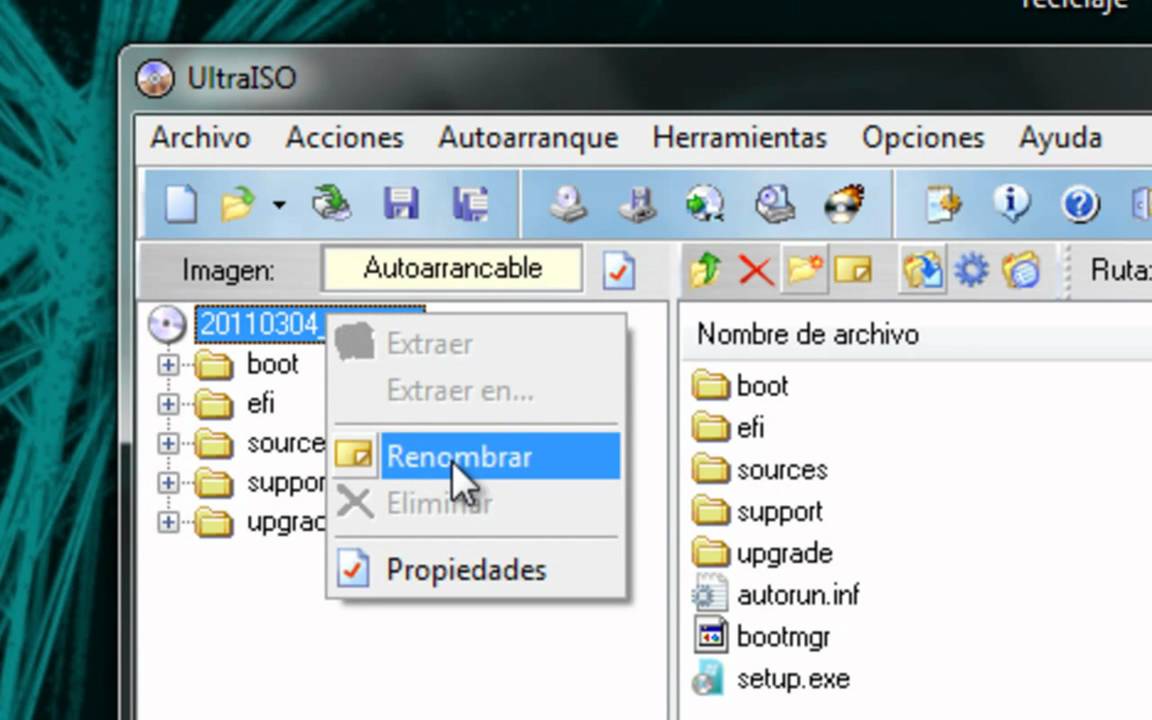Click the file list view icon after gear
This screenshot has height=720, width=1152.
(1020, 270)
